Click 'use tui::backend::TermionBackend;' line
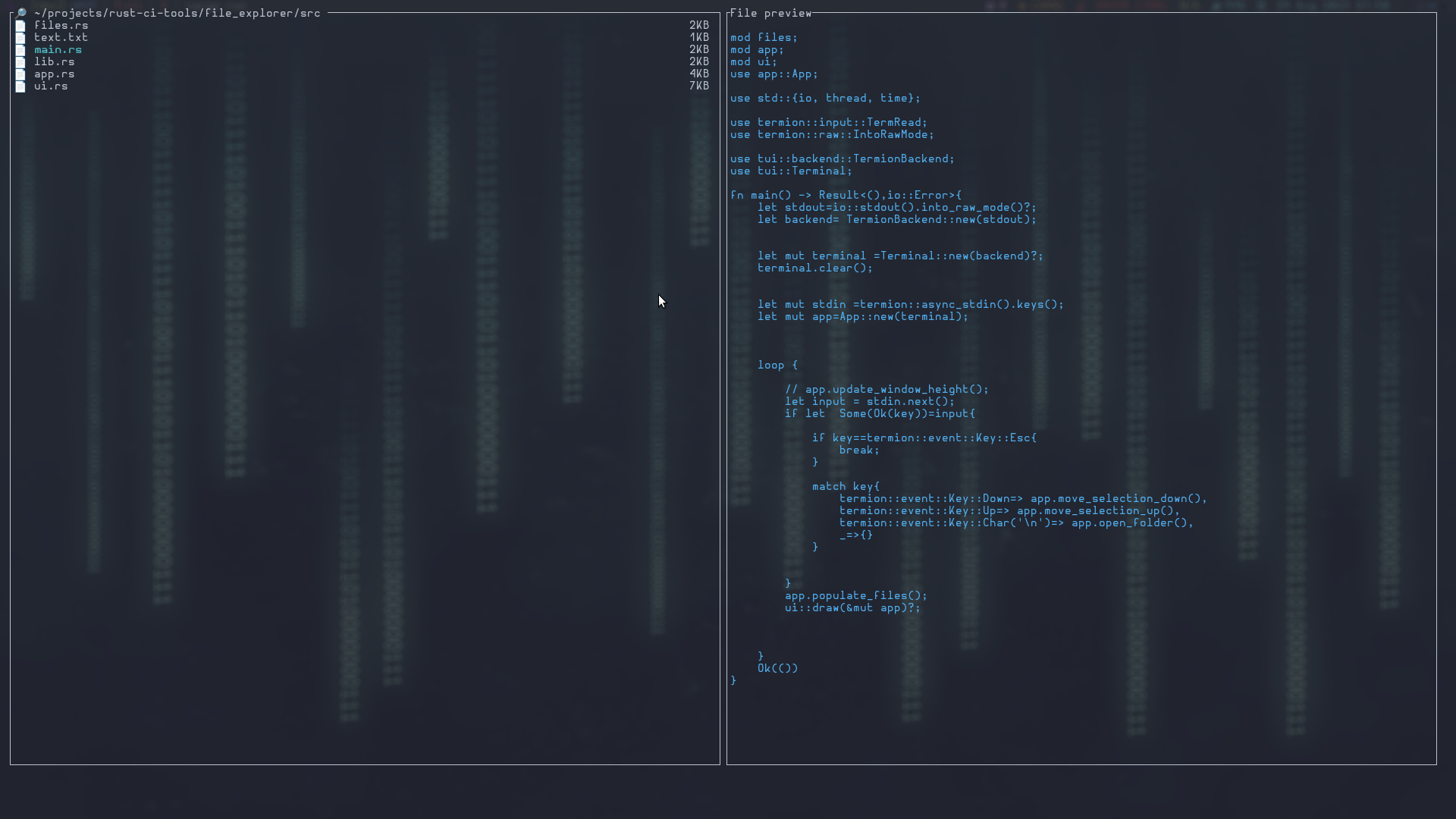 [x=843, y=158]
